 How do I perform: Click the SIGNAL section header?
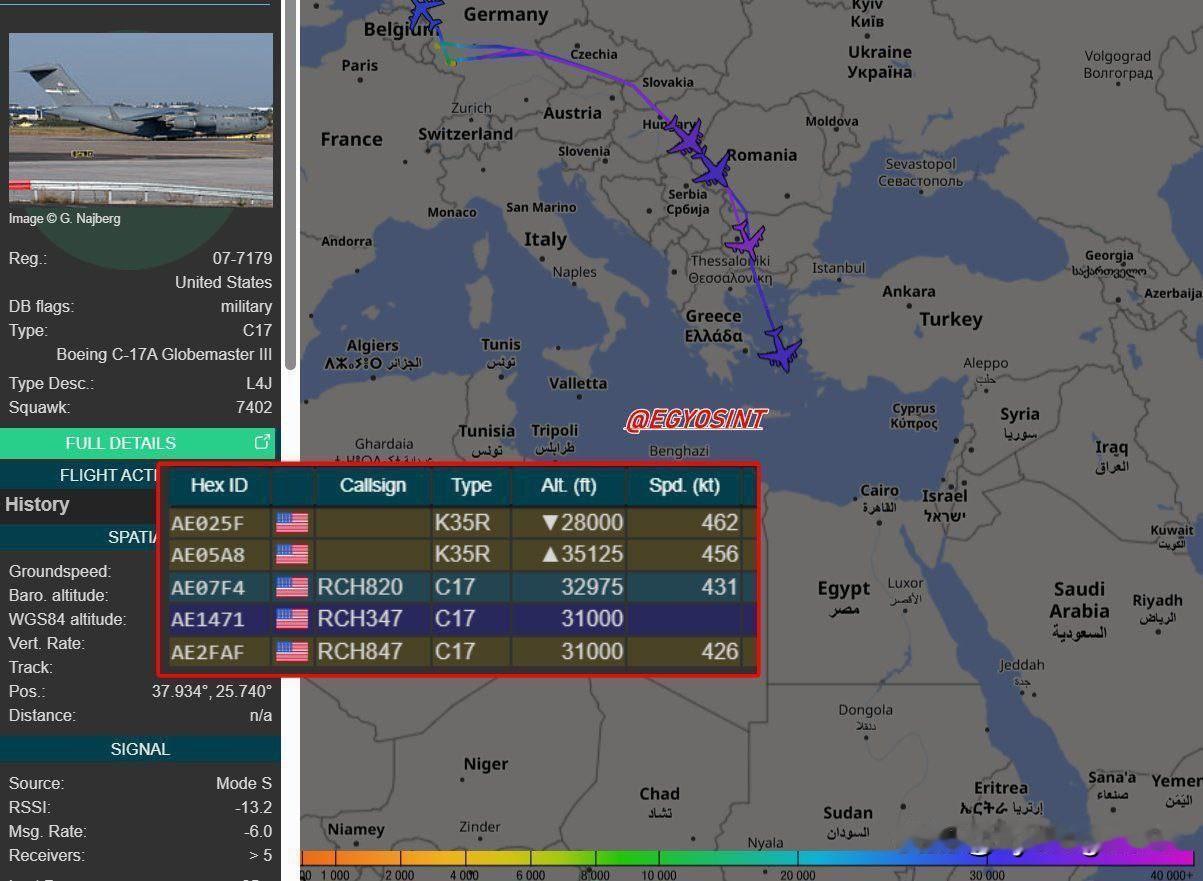click(x=140, y=749)
